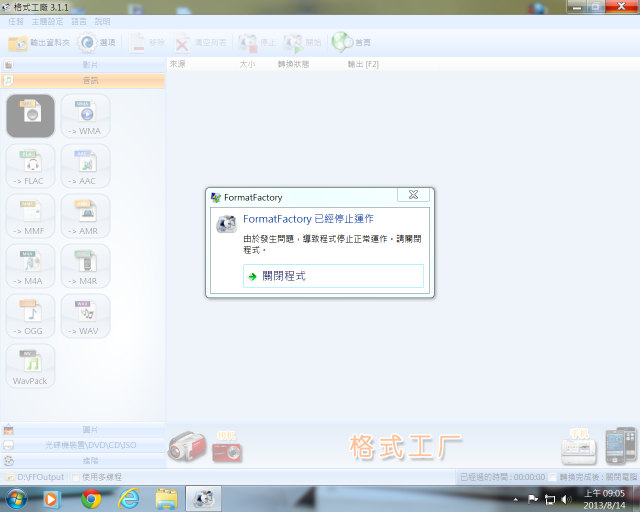Click the FormatFactory 已經停止運作 heading text
Image resolution: width=640 pixels, height=512 pixels.
[308, 219]
